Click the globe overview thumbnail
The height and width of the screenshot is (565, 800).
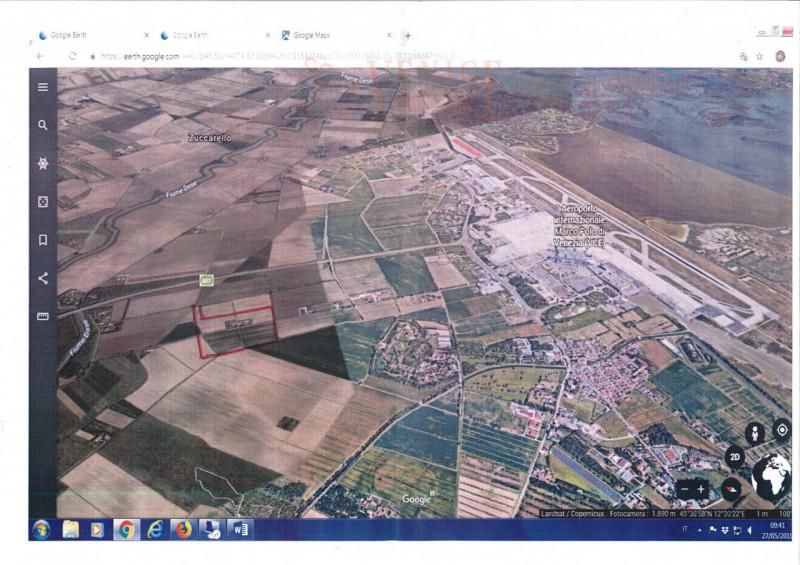771,476
